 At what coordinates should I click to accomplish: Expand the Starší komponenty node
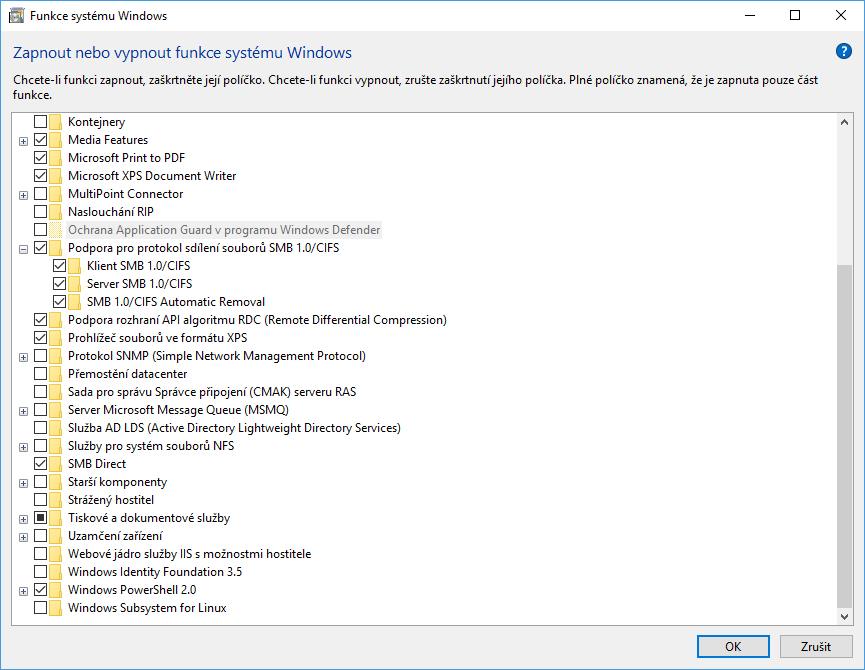tap(23, 484)
